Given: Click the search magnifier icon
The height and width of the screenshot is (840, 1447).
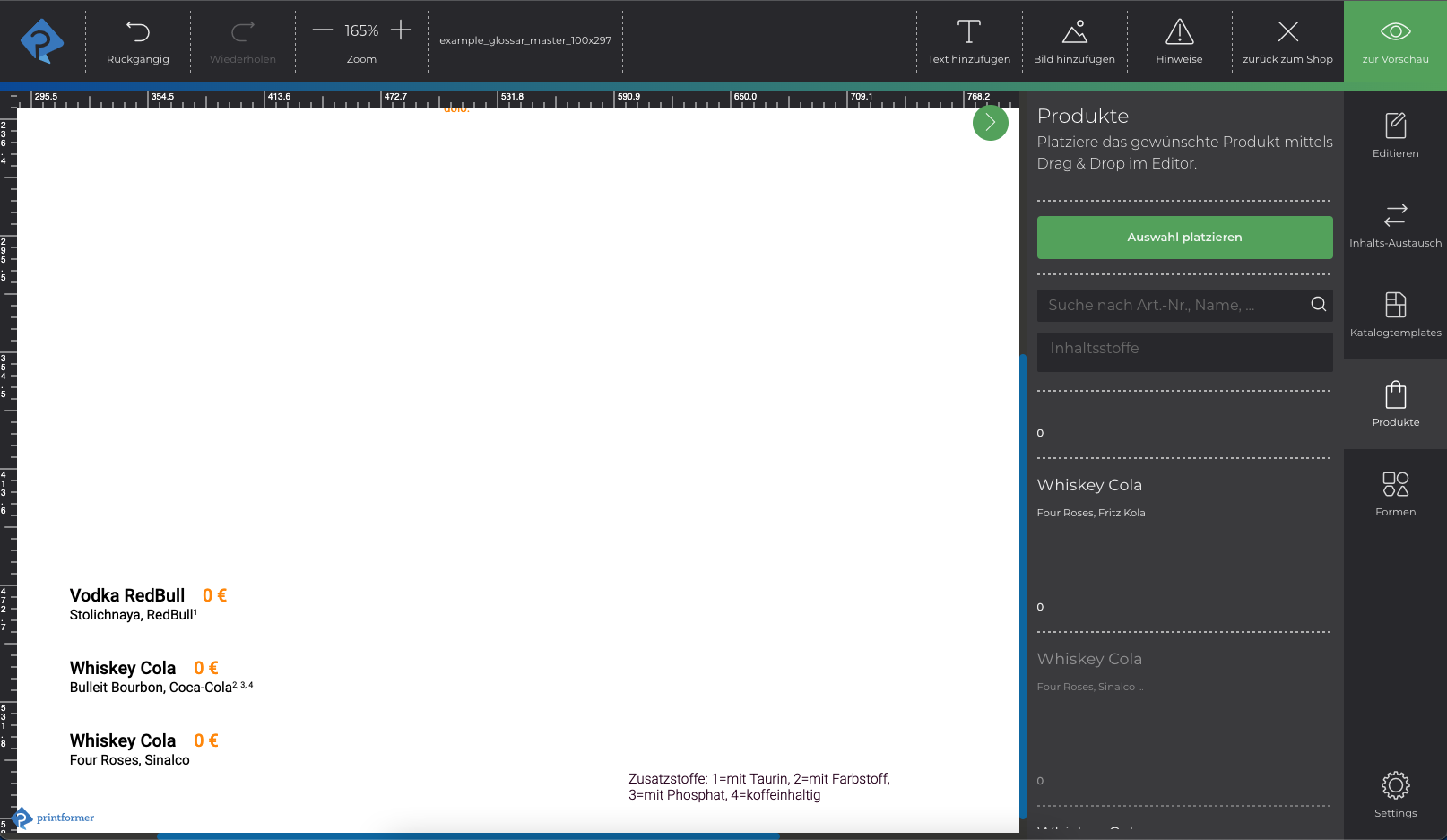Looking at the screenshot, I should [x=1318, y=305].
